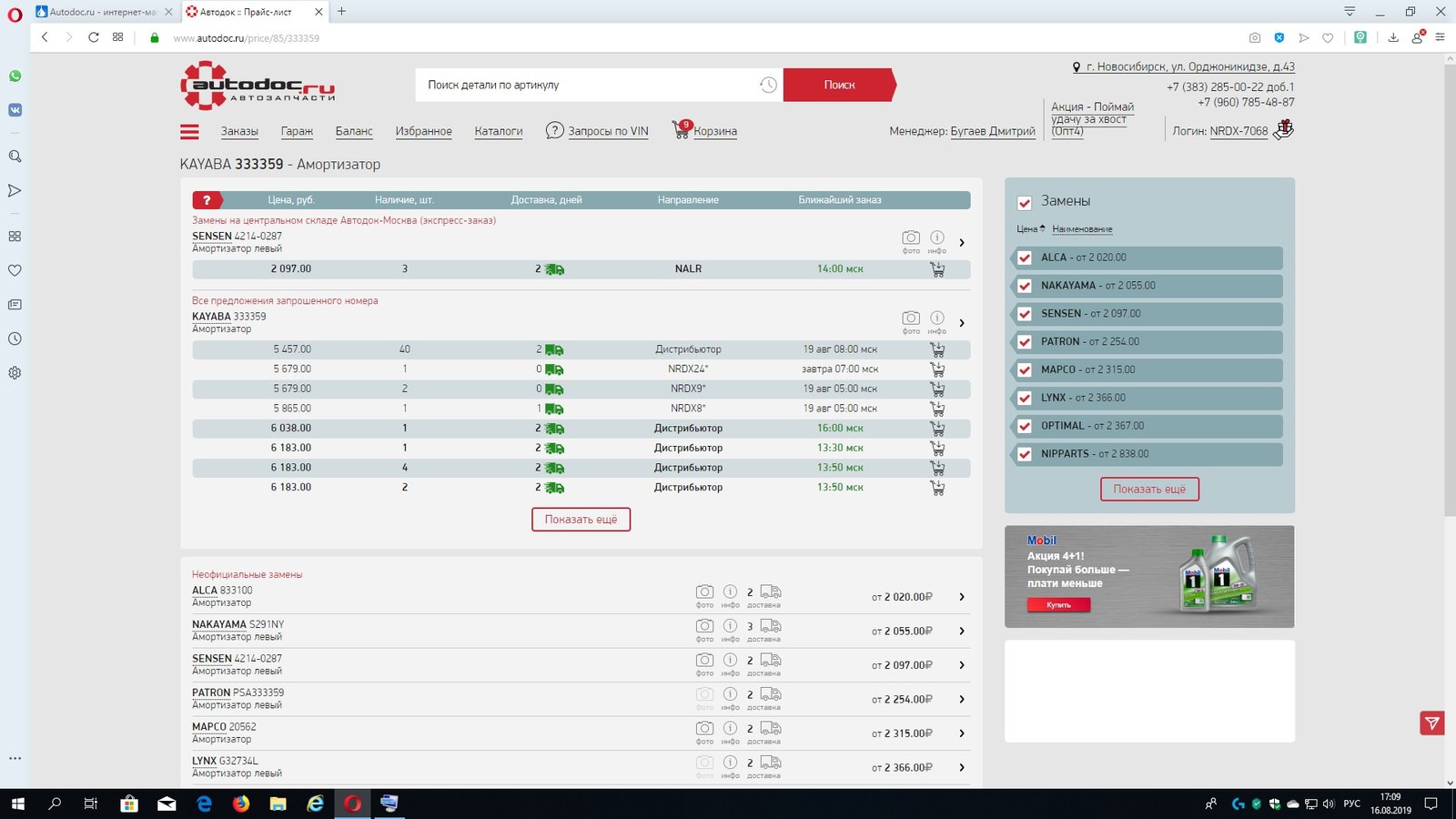This screenshot has height=819, width=1456.
Task: Take Opera snapshot camera icon
Action: coord(1255,37)
